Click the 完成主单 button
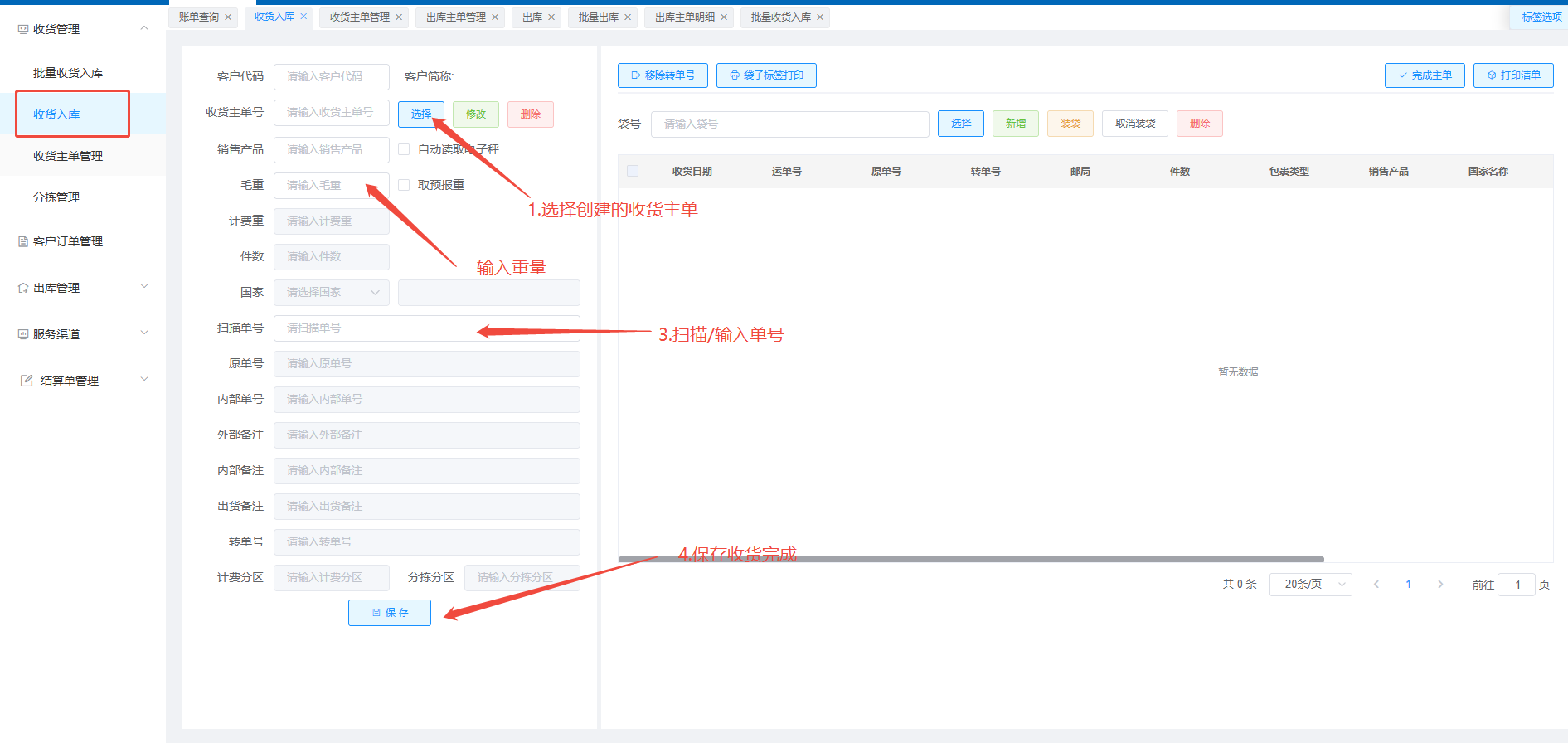Image resolution: width=1568 pixels, height=743 pixels. pyautogui.click(x=1425, y=75)
